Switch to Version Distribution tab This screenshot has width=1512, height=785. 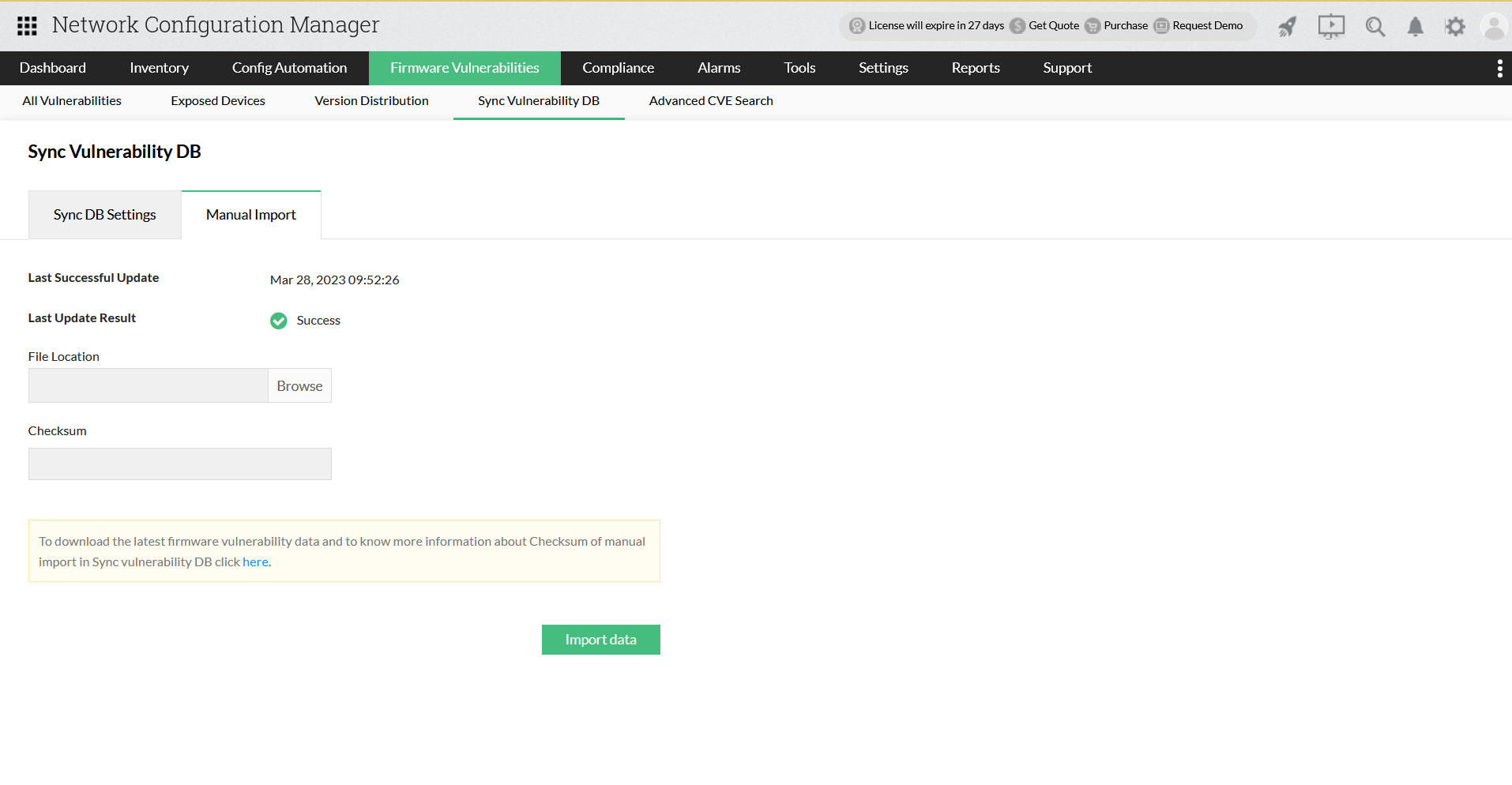pos(371,101)
